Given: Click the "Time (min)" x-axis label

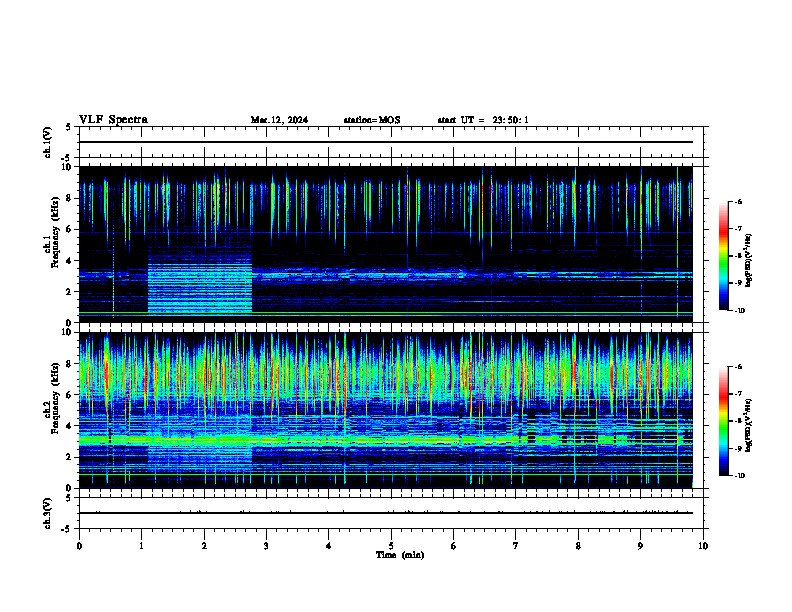Looking at the screenshot, I should point(400,555).
